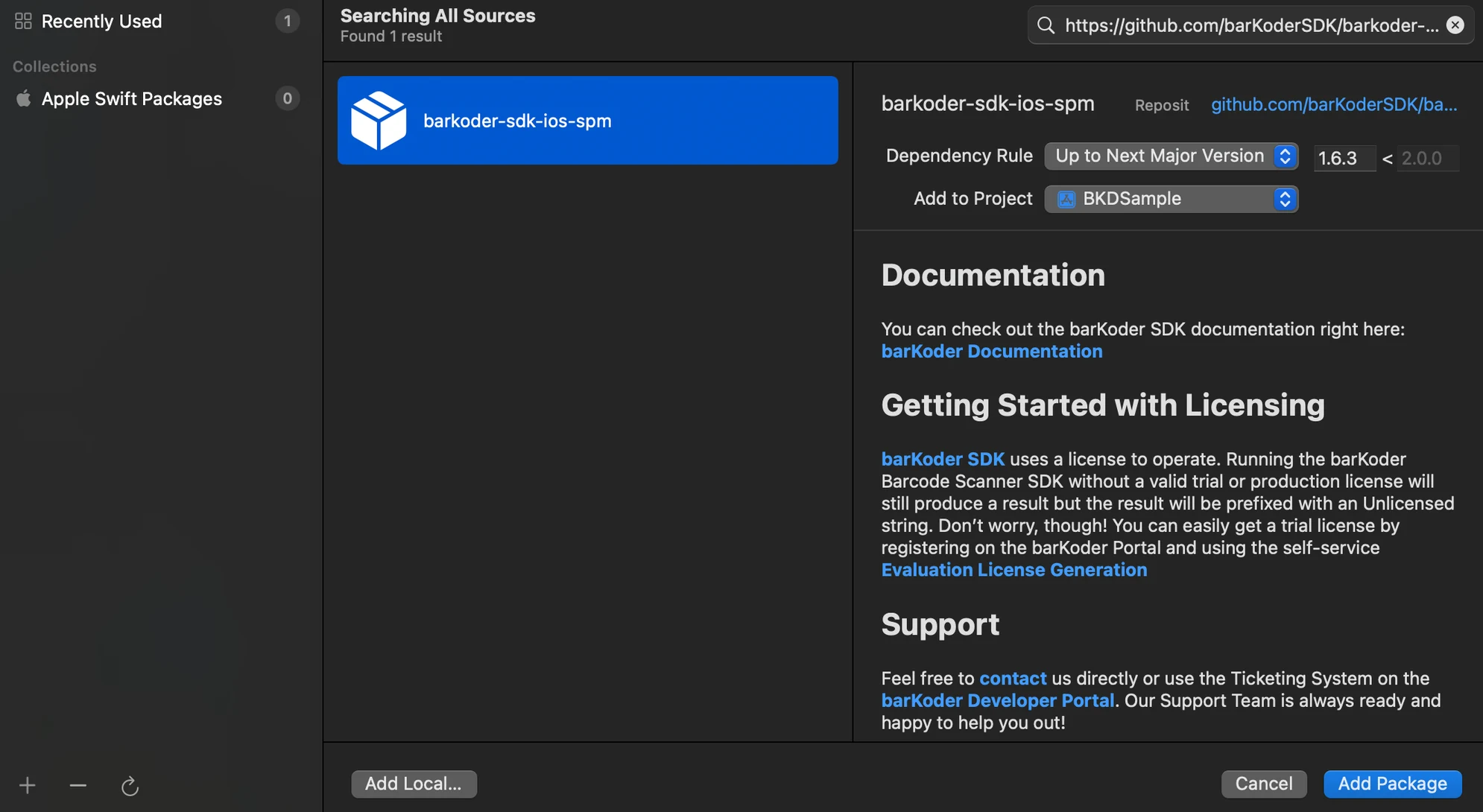This screenshot has width=1483, height=812.
Task: Click the contact link under Support
Action: [x=1013, y=679]
